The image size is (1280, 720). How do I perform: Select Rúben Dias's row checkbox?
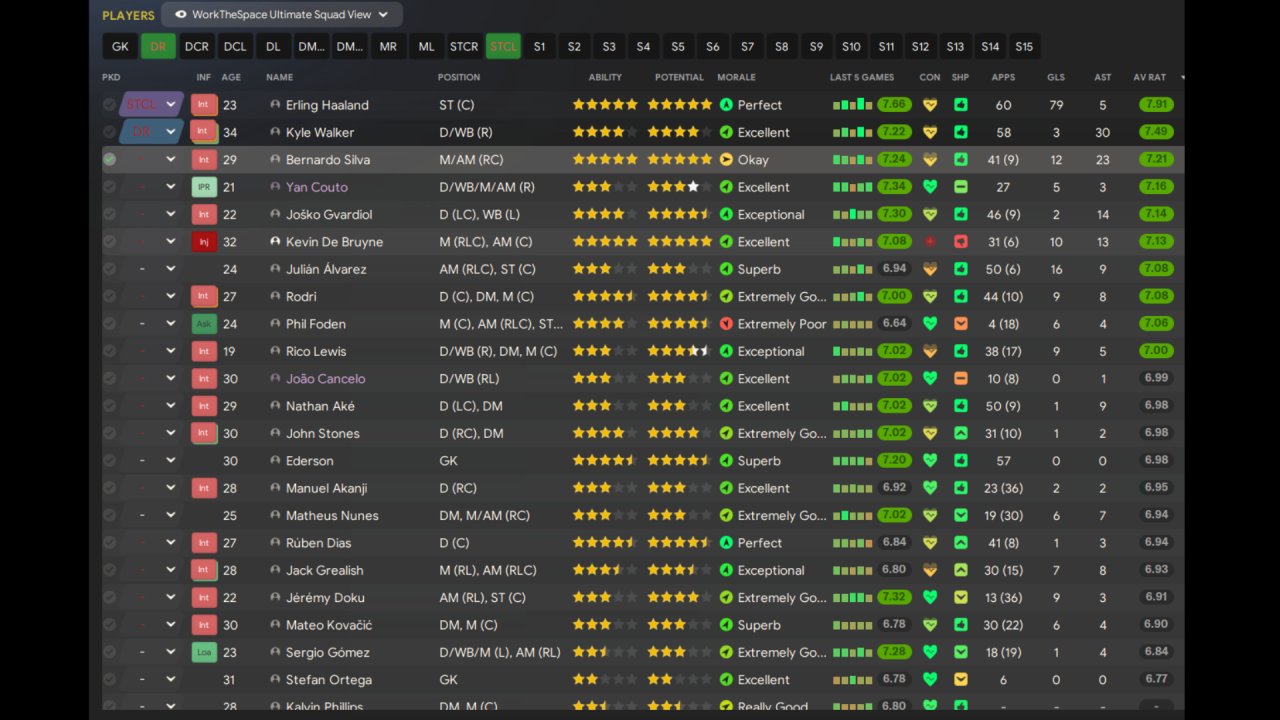(x=109, y=543)
